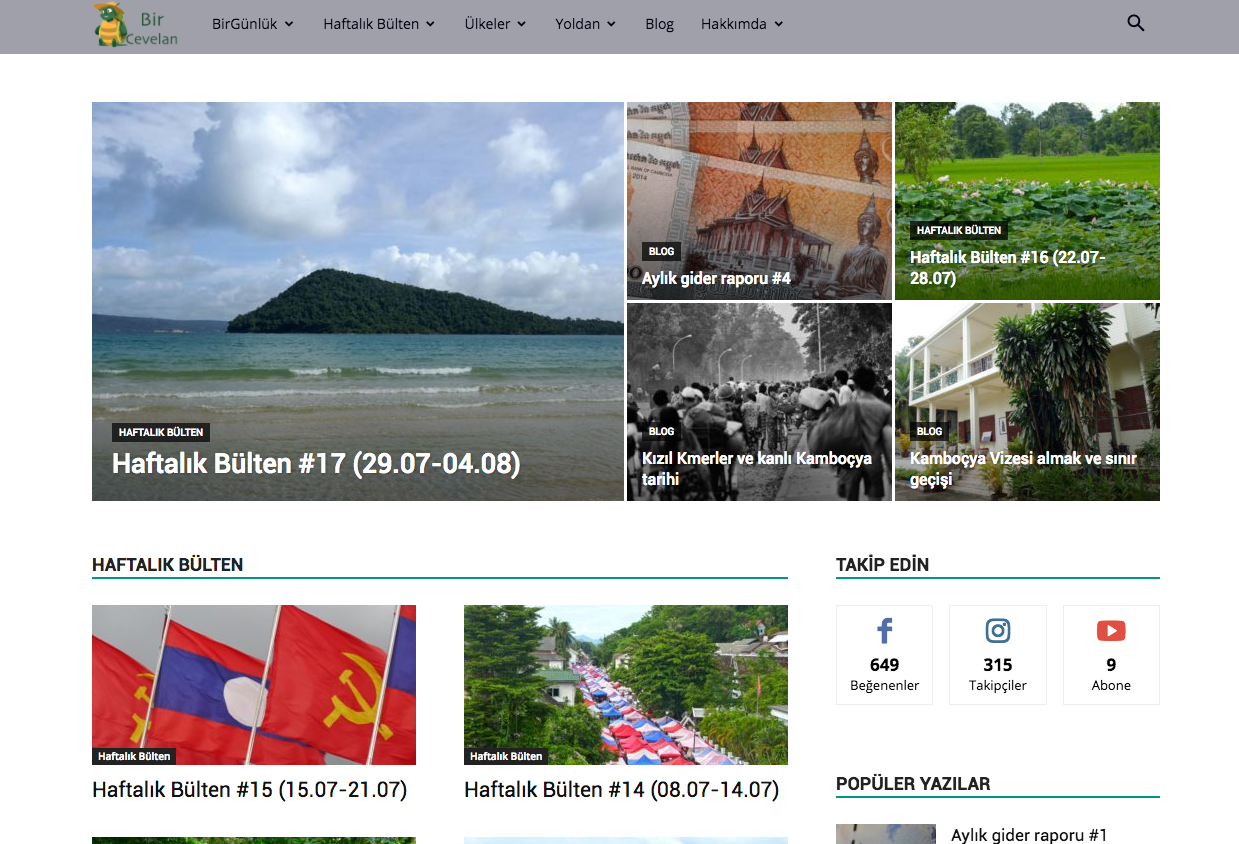Expand the Ülkeler dropdown menu
This screenshot has width=1239, height=844.
(x=495, y=24)
